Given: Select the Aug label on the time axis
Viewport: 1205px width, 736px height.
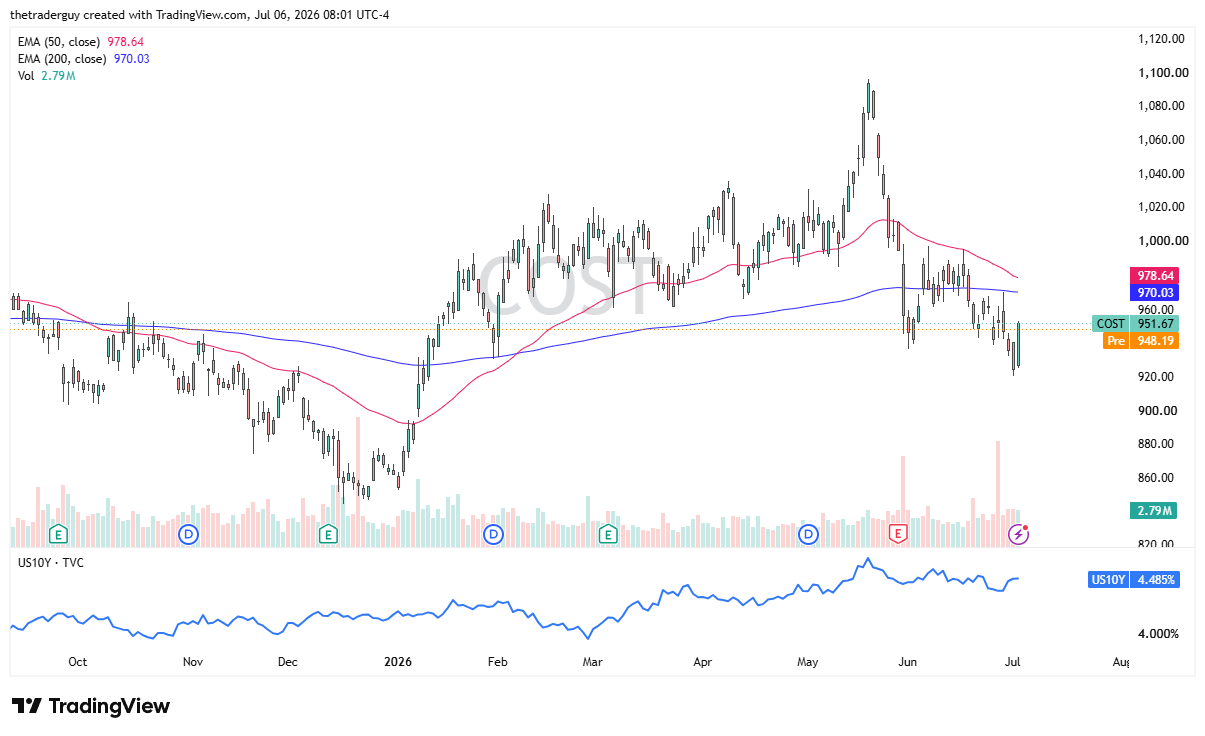Looking at the screenshot, I should [1120, 662].
